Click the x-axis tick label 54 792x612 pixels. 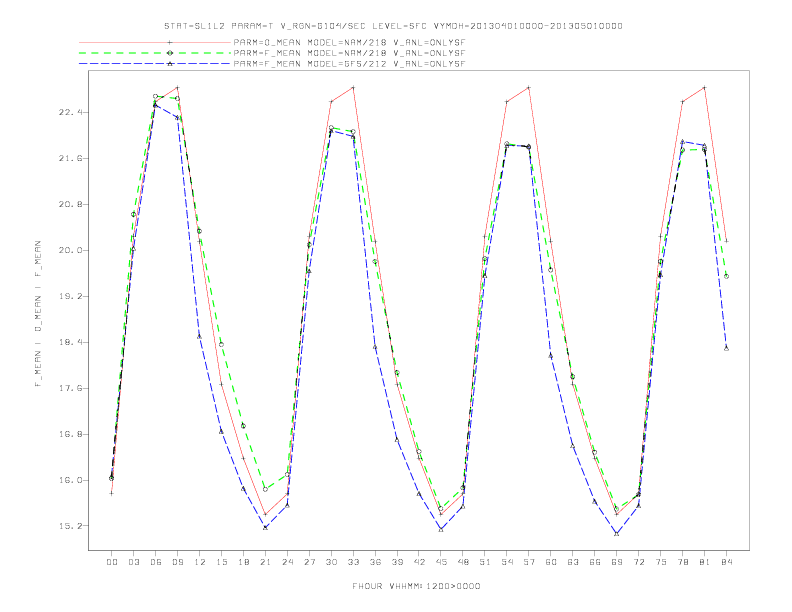click(507, 562)
